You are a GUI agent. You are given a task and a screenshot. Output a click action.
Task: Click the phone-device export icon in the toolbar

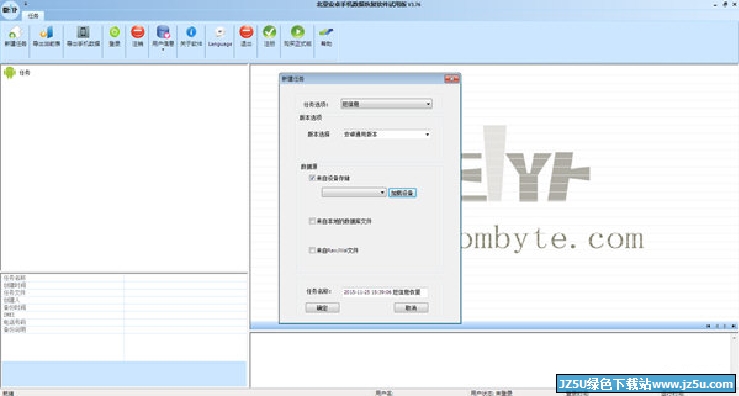click(x=83, y=33)
